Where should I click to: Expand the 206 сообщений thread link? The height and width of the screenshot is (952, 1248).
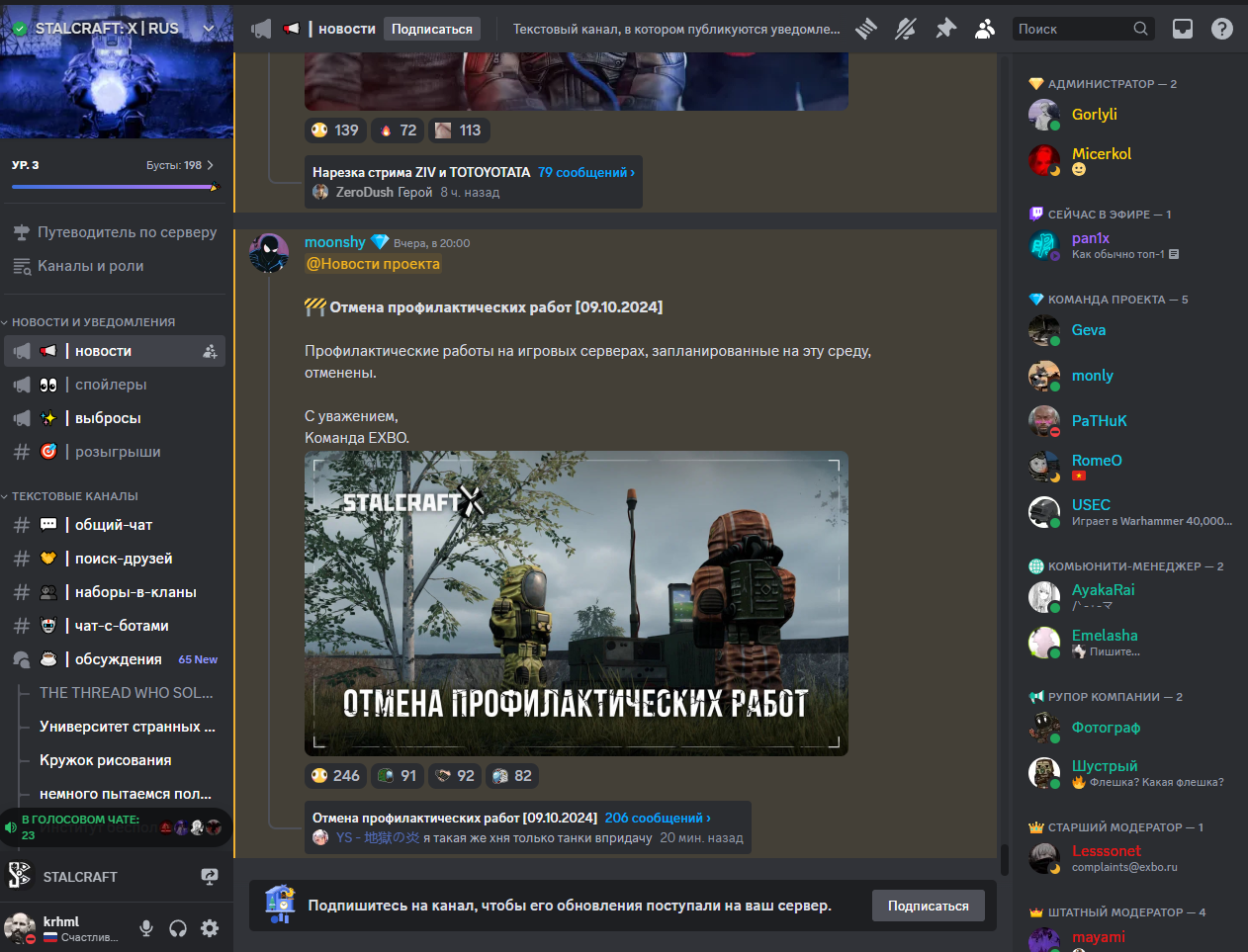click(x=658, y=818)
